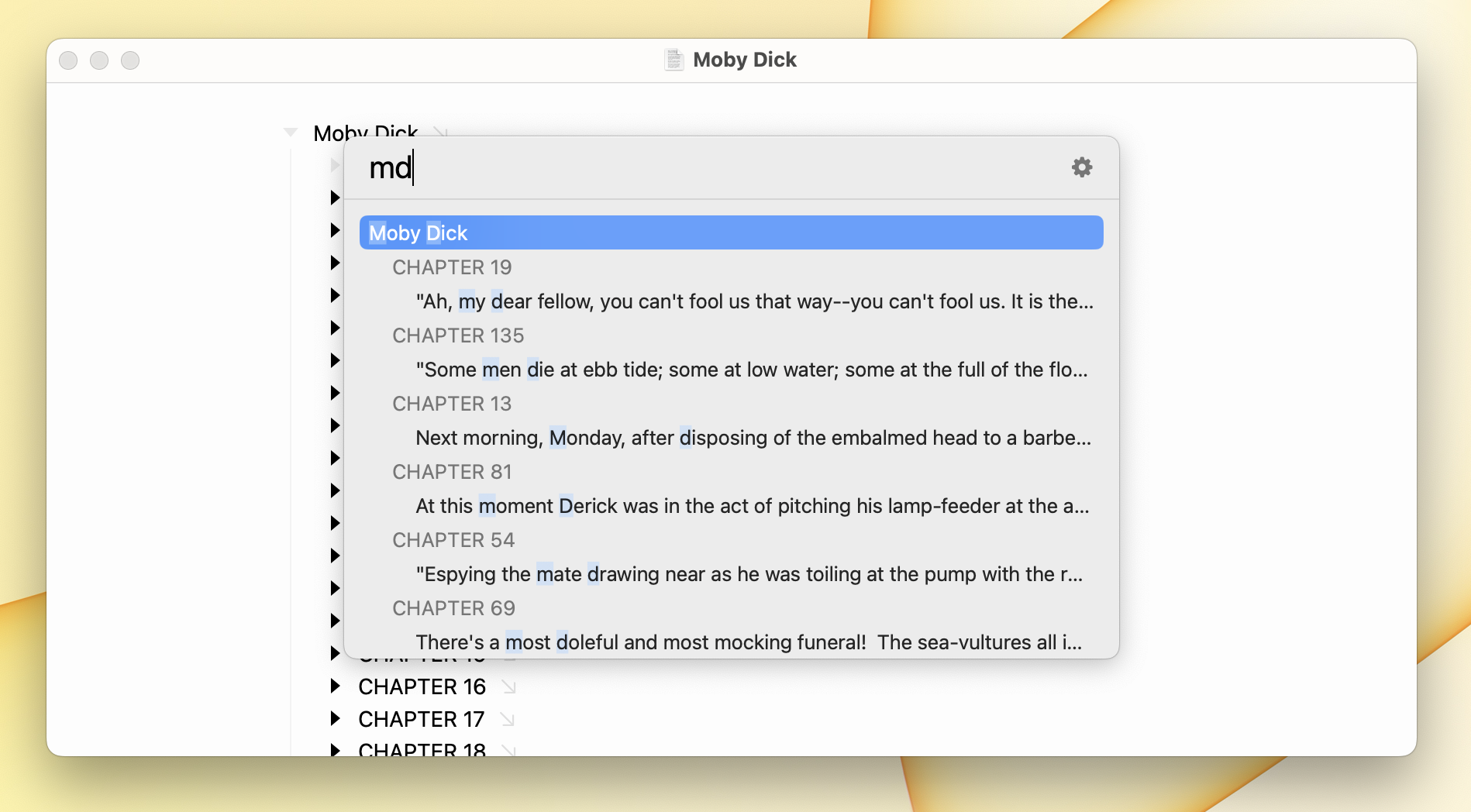Select the "CHAPTER 54" result heading
1471x812 pixels.
453,540
